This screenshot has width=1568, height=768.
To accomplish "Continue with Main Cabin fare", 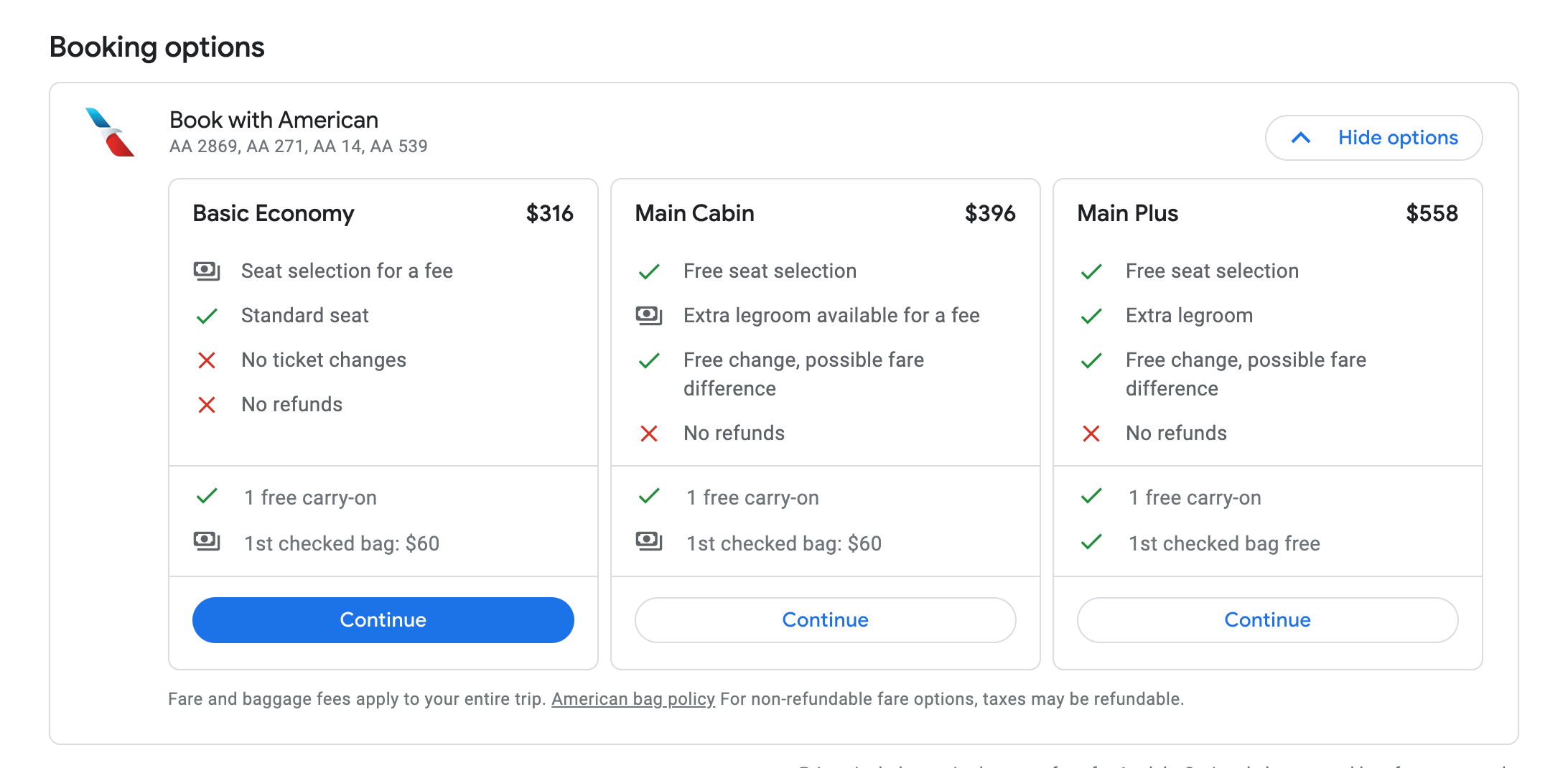I will (825, 620).
